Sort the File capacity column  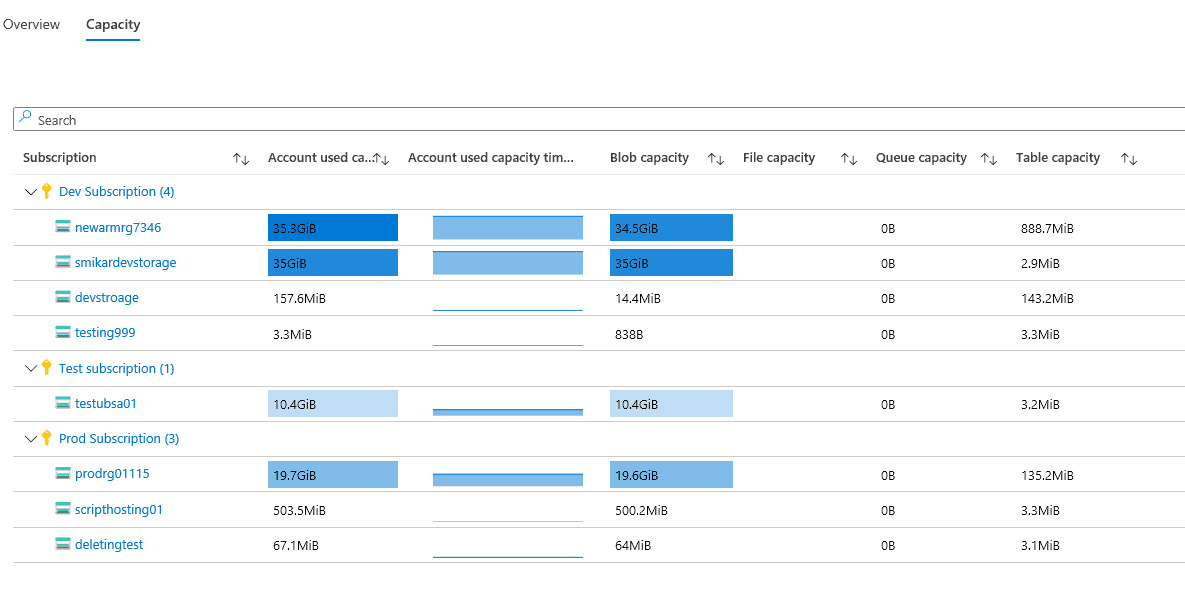849,158
